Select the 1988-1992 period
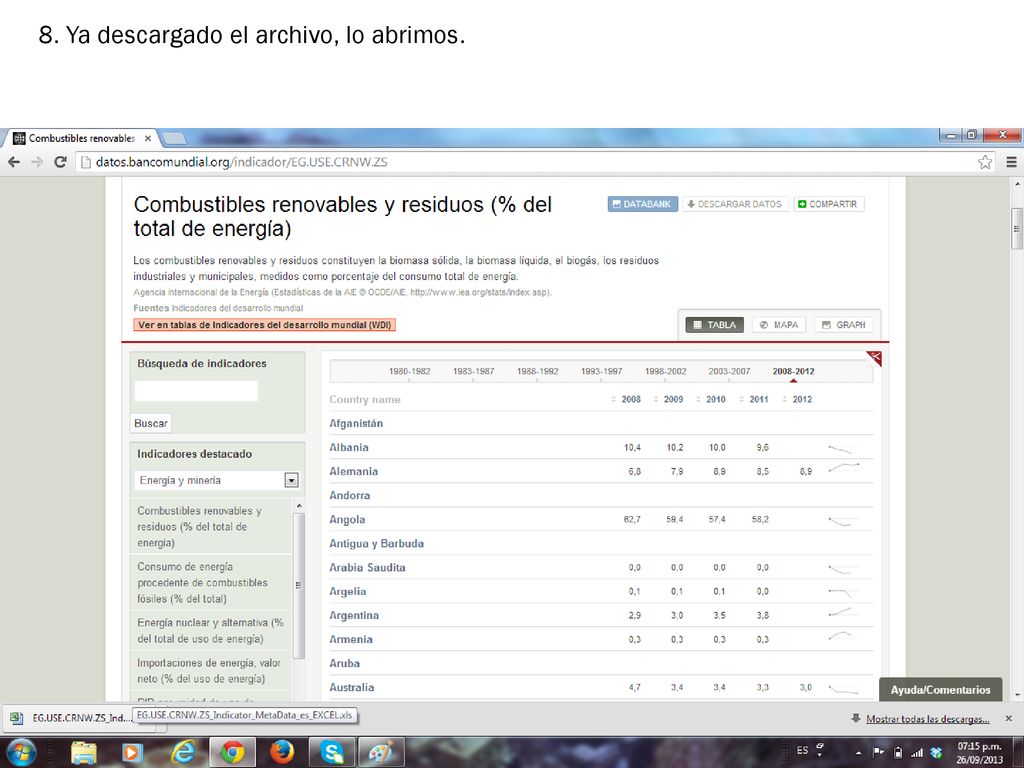The width and height of the screenshot is (1024, 768). coord(537,371)
